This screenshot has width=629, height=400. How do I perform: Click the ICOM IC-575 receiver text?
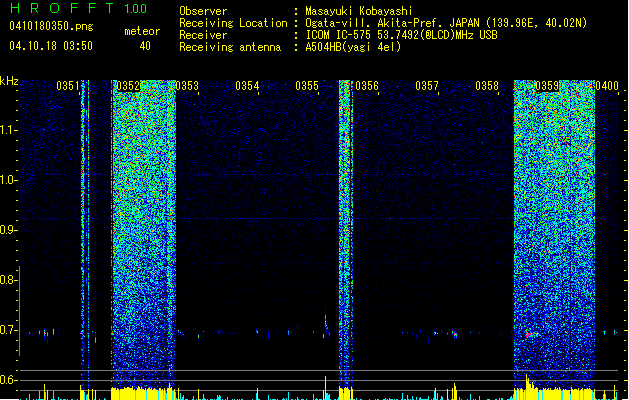pos(401,35)
